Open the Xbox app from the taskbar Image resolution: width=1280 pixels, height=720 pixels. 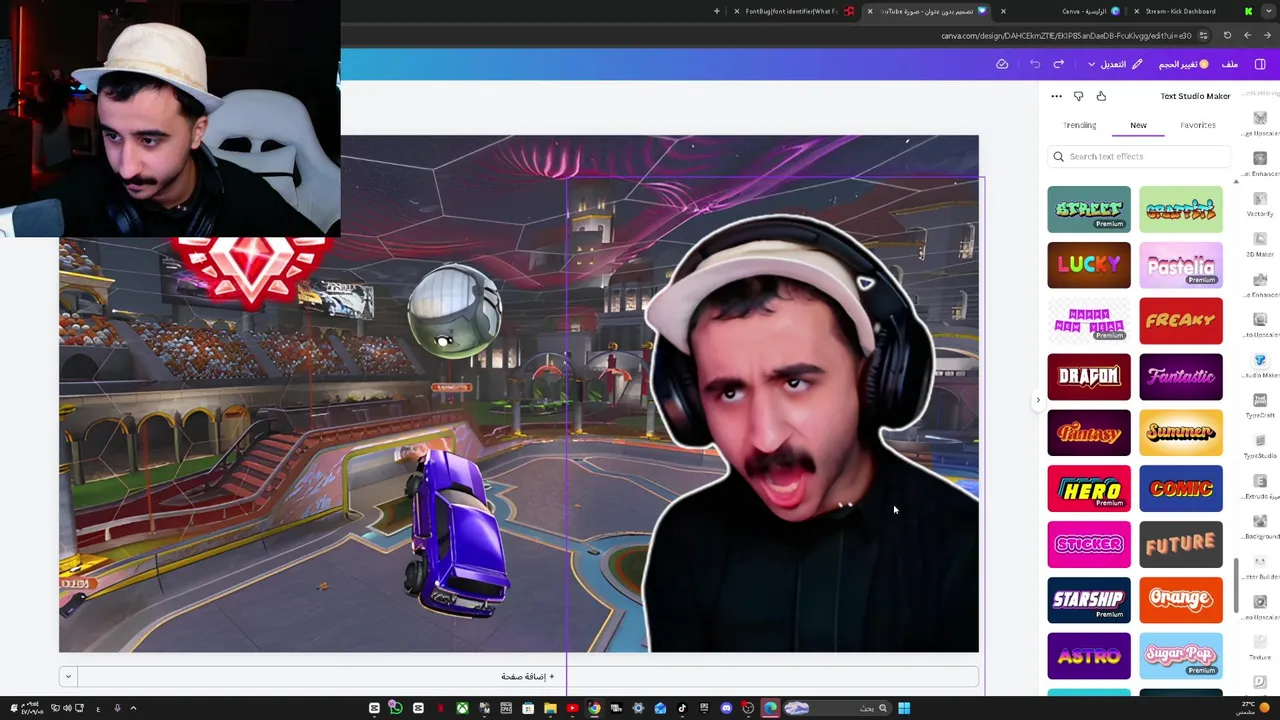[462, 708]
